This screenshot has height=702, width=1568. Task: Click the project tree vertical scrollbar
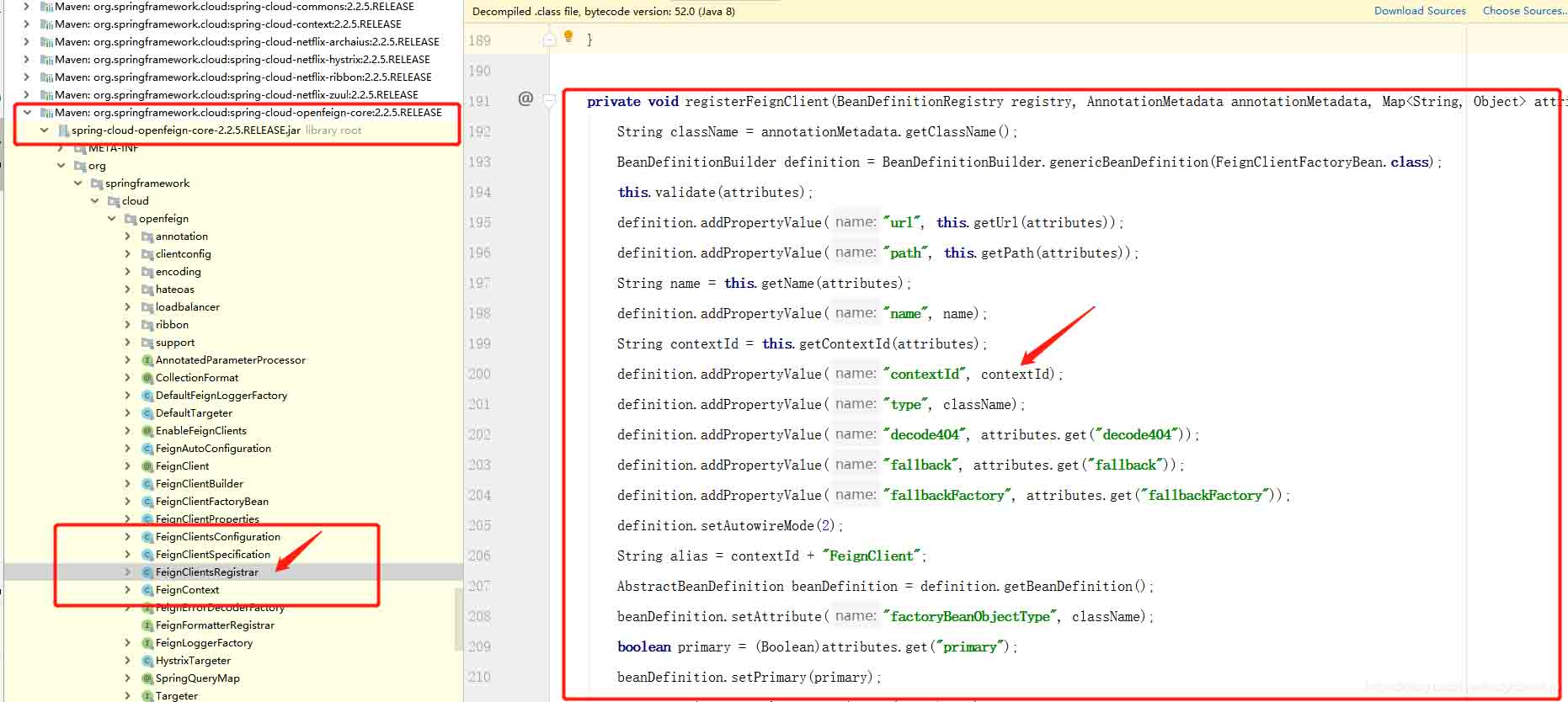point(458,619)
